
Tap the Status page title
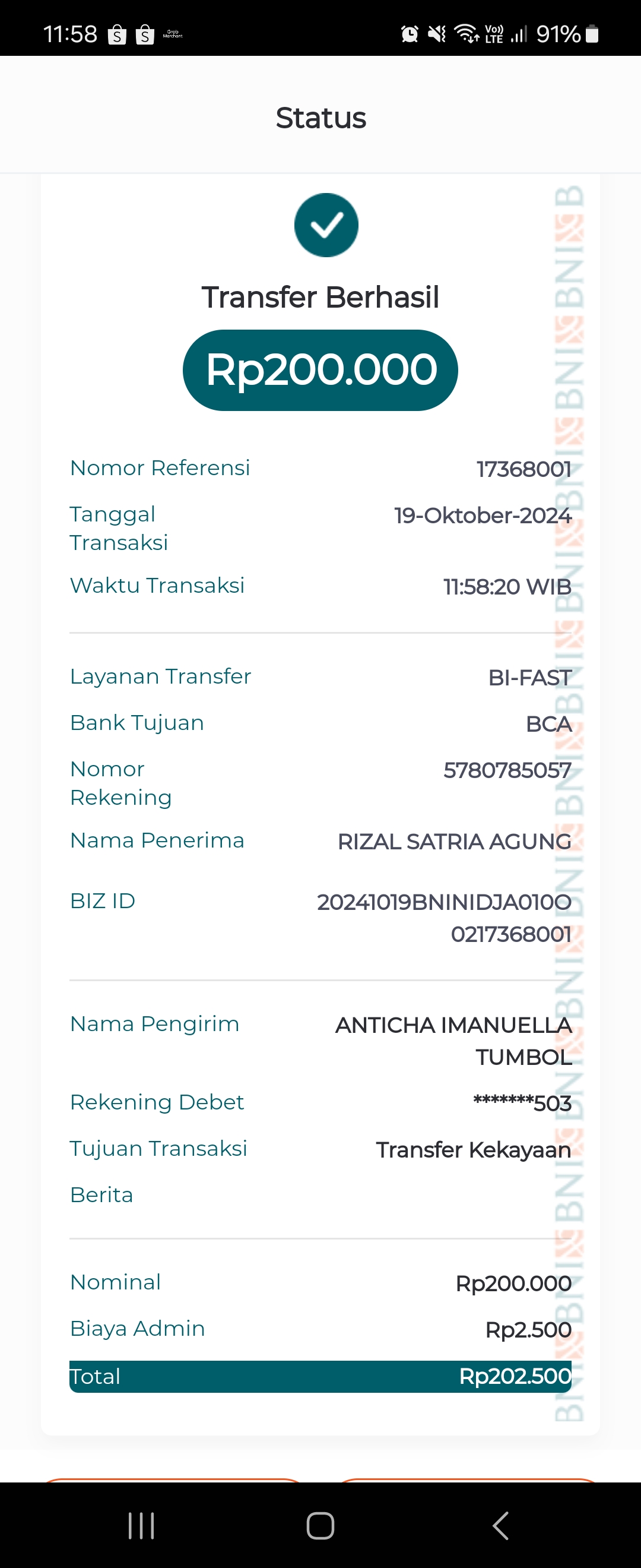tap(320, 118)
